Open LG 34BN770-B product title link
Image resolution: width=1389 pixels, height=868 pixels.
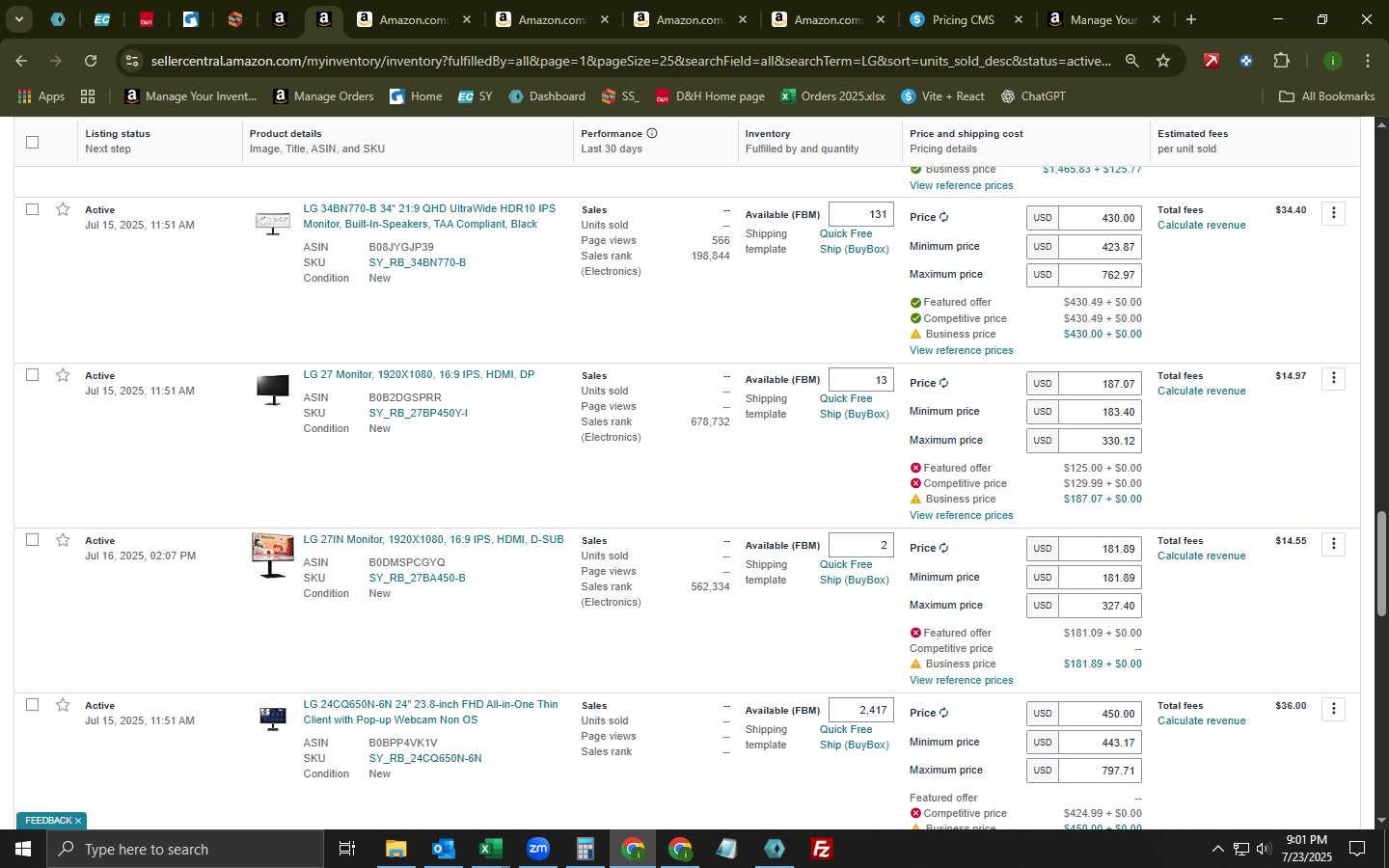click(429, 216)
